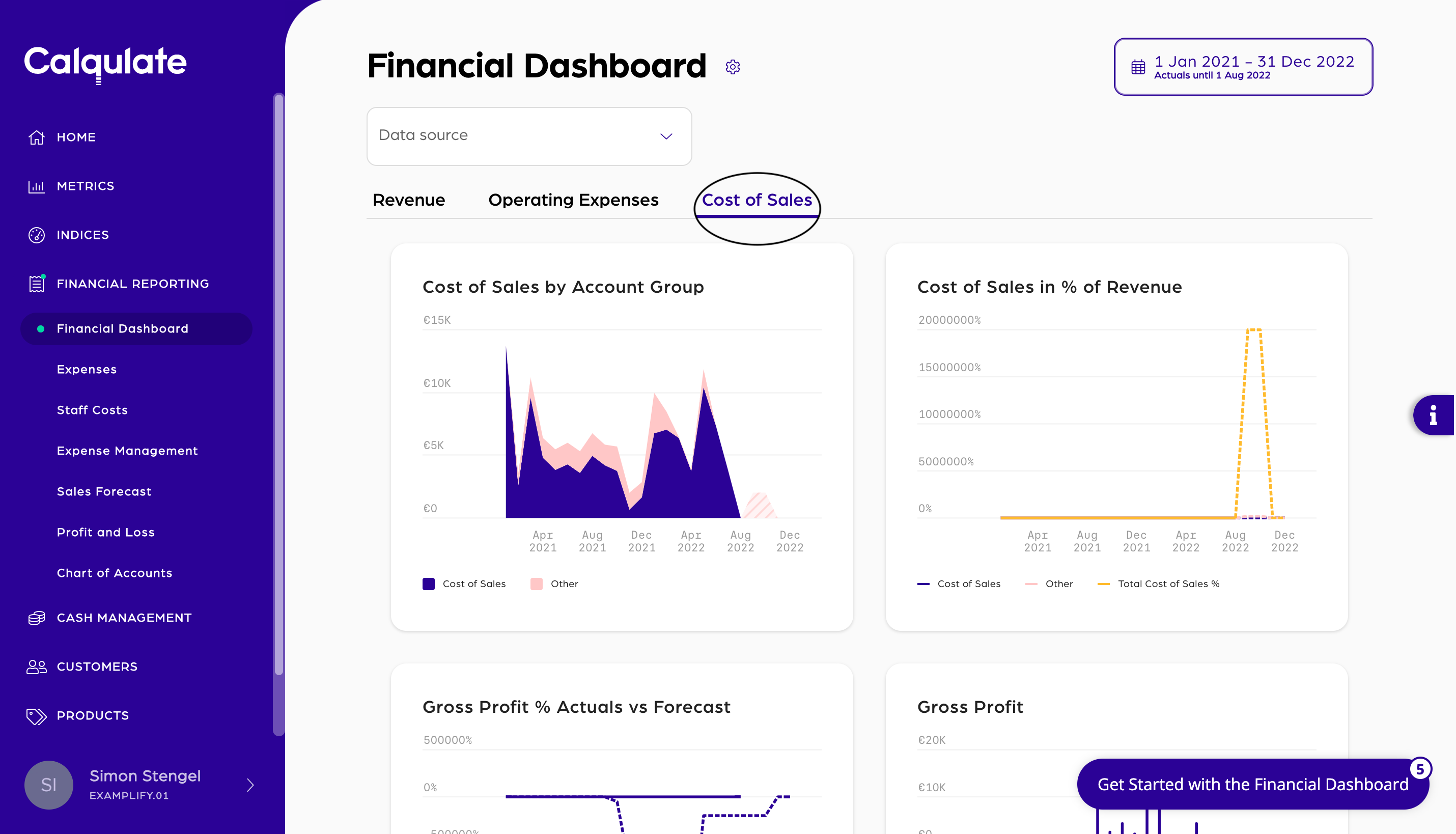Switch to the Revenue tab

coord(408,200)
